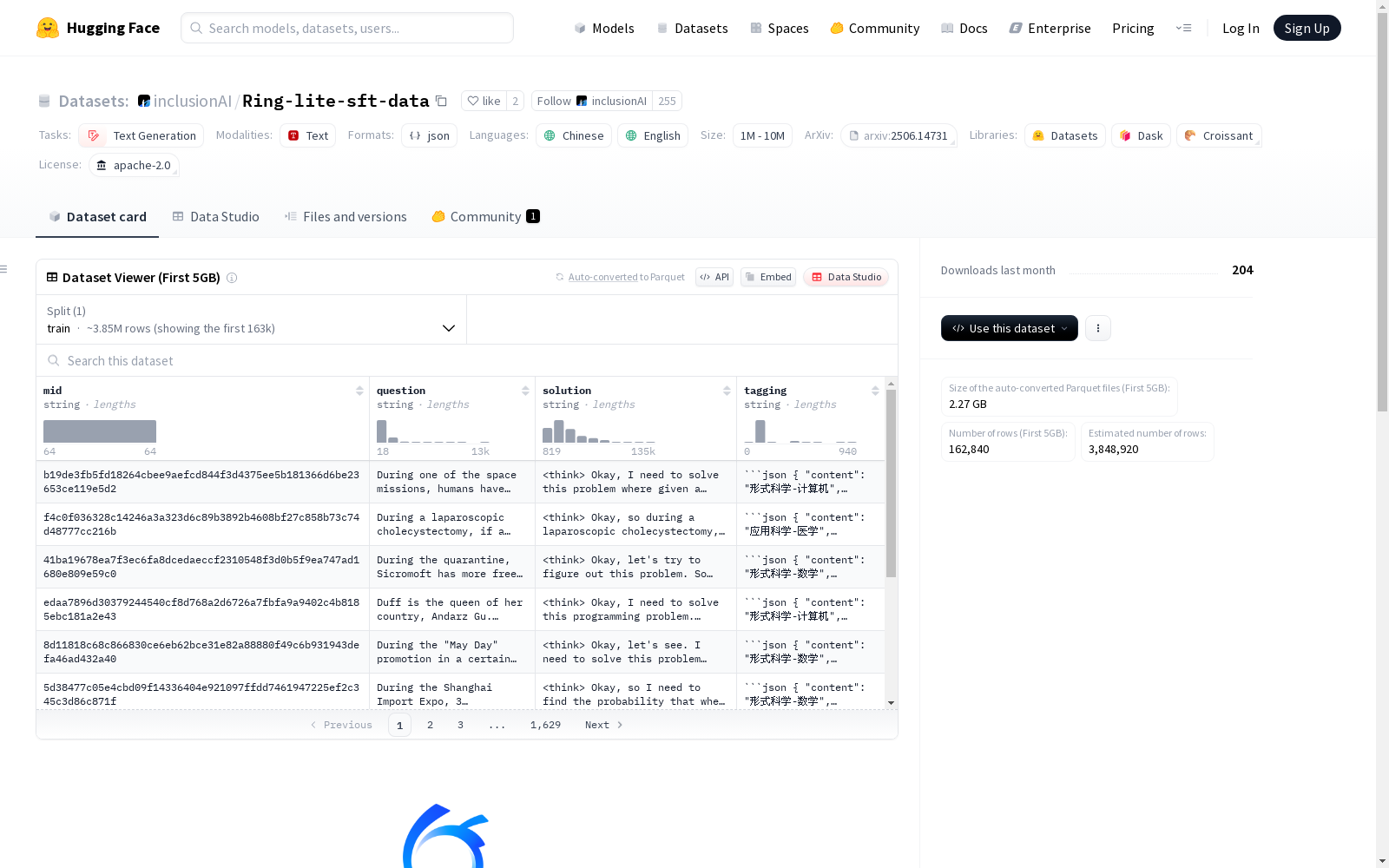
Task: Go to Spaces in the top navigation
Action: pyautogui.click(x=780, y=28)
